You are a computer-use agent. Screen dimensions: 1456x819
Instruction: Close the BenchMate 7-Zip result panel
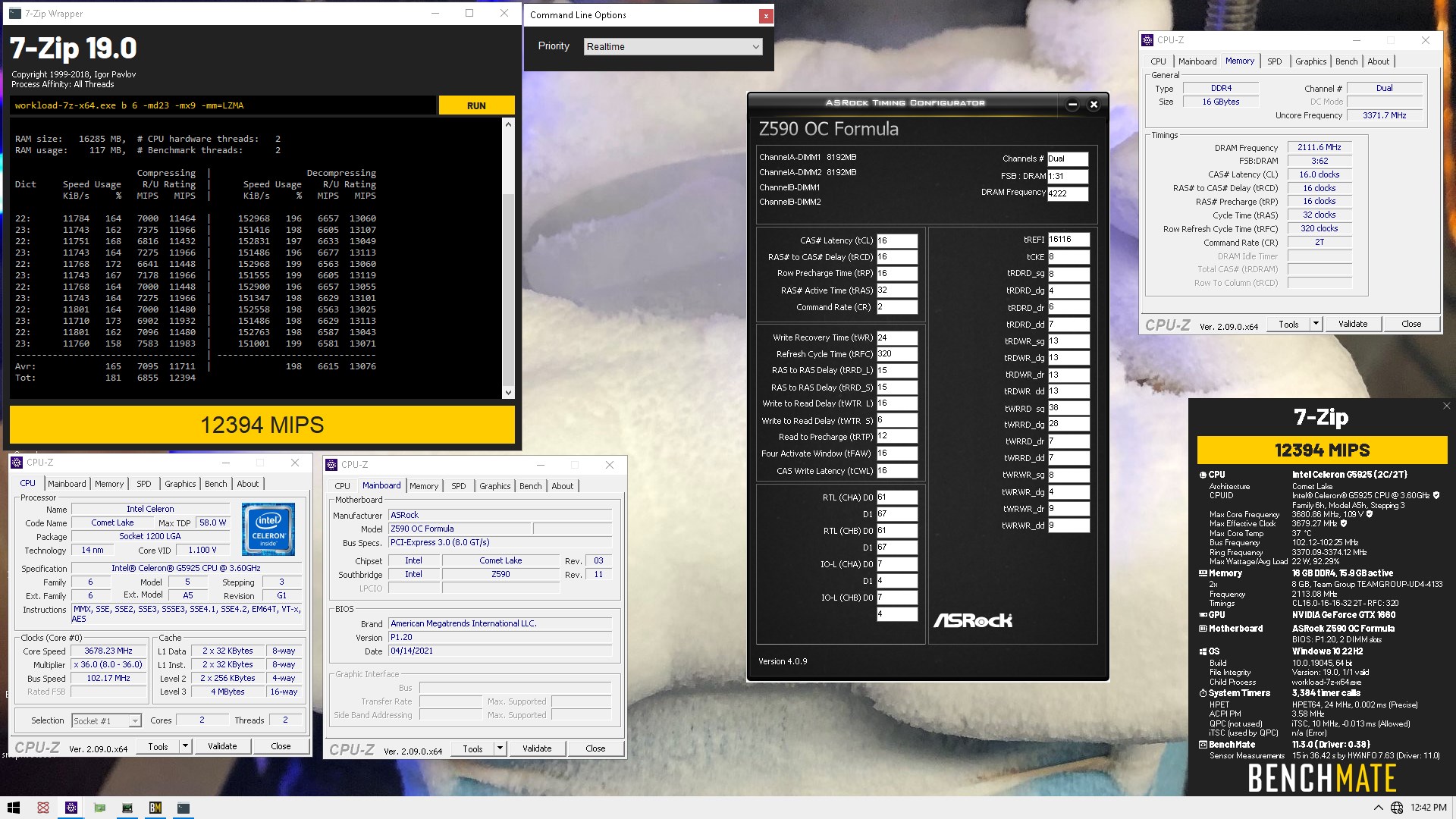pos(1446,406)
